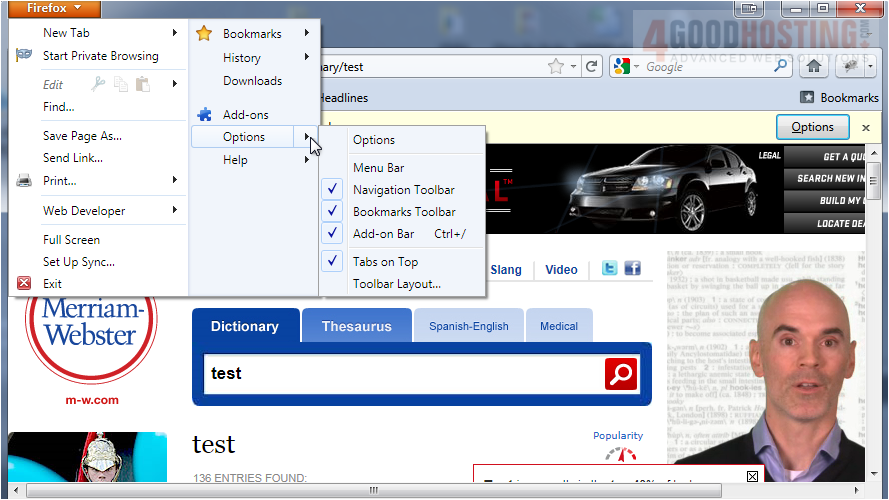The height and width of the screenshot is (500, 889).
Task: Select Start Private Browsing menu item
Action: (x=100, y=56)
